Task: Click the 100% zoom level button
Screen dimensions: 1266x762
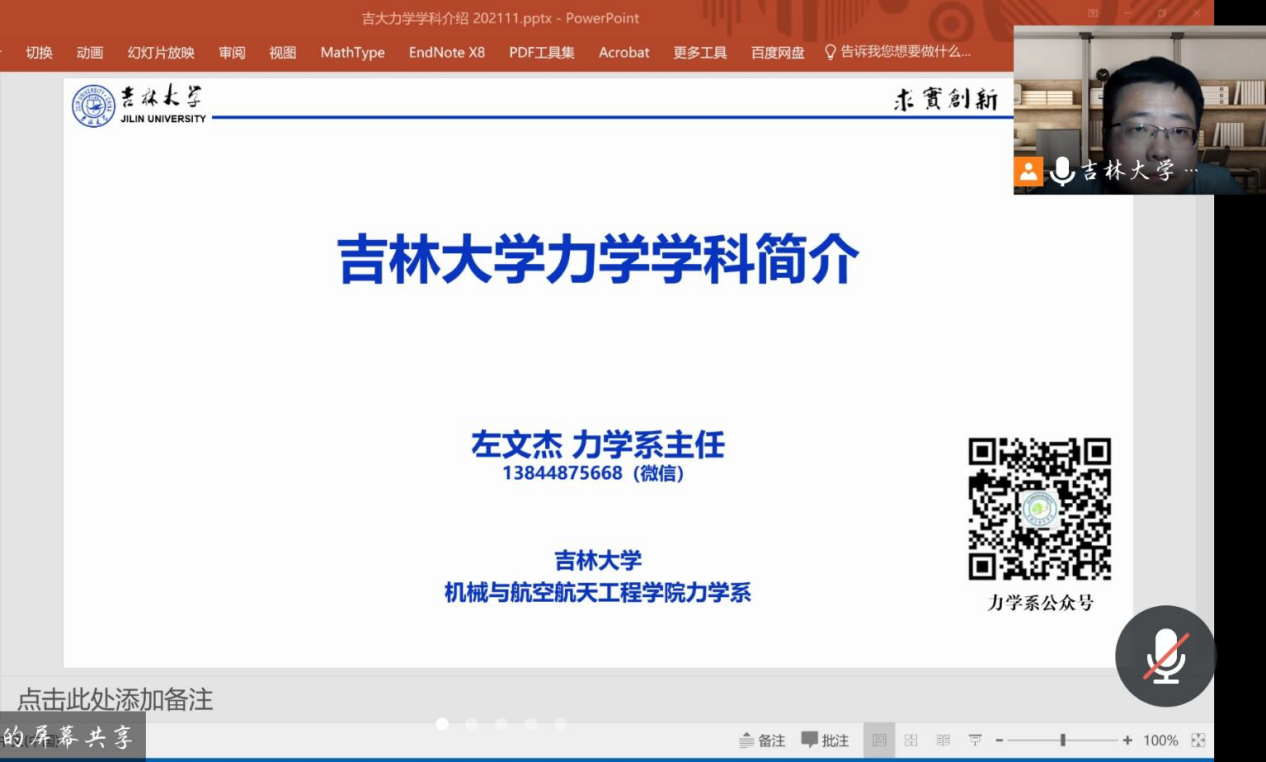Action: 1160,740
